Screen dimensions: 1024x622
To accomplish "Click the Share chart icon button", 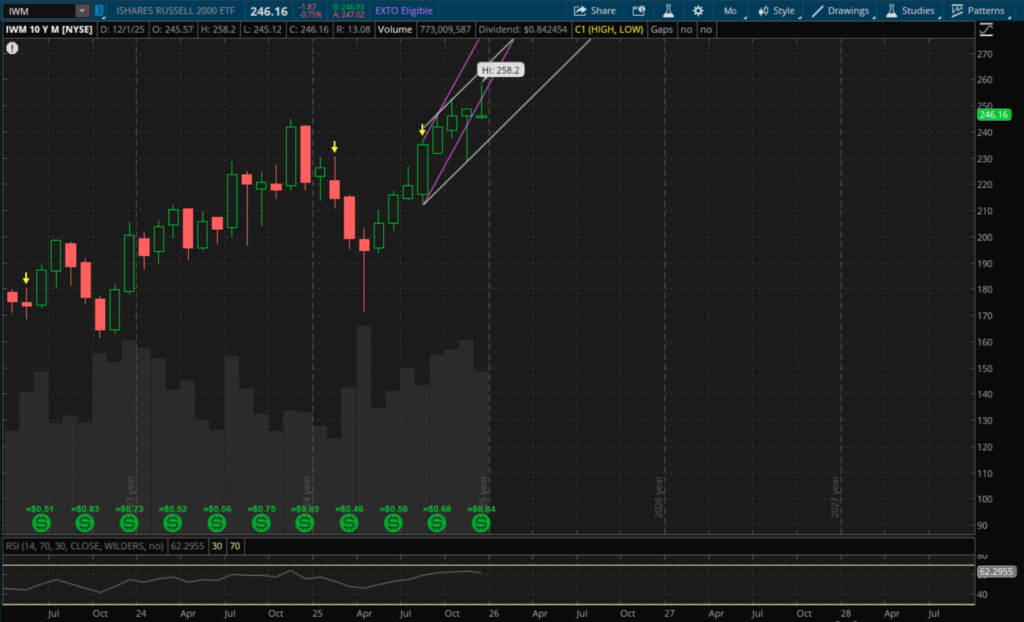I will 594,10.
